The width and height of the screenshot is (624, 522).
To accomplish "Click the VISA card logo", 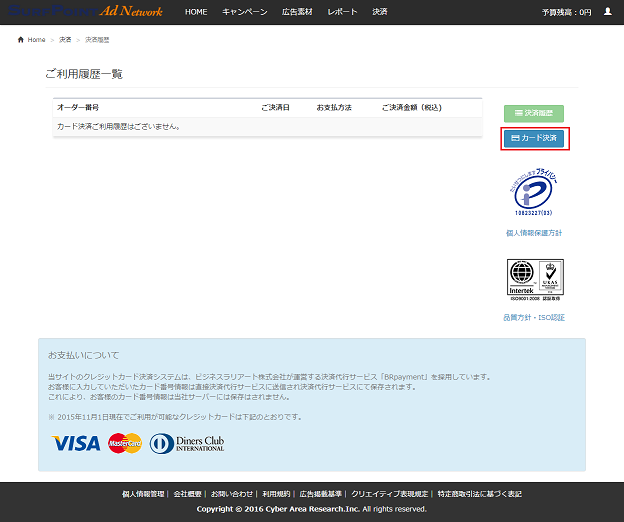I will click(76, 443).
